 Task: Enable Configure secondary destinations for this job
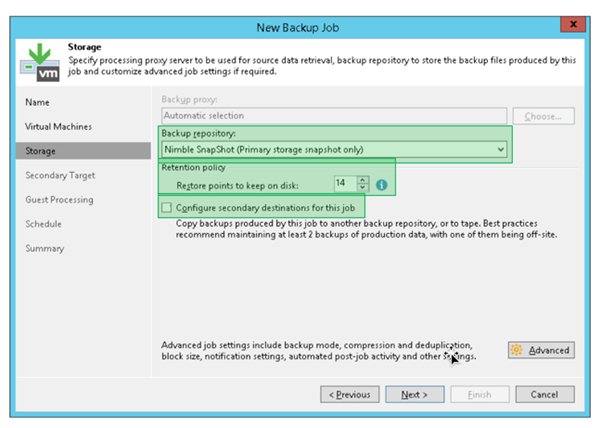point(166,207)
